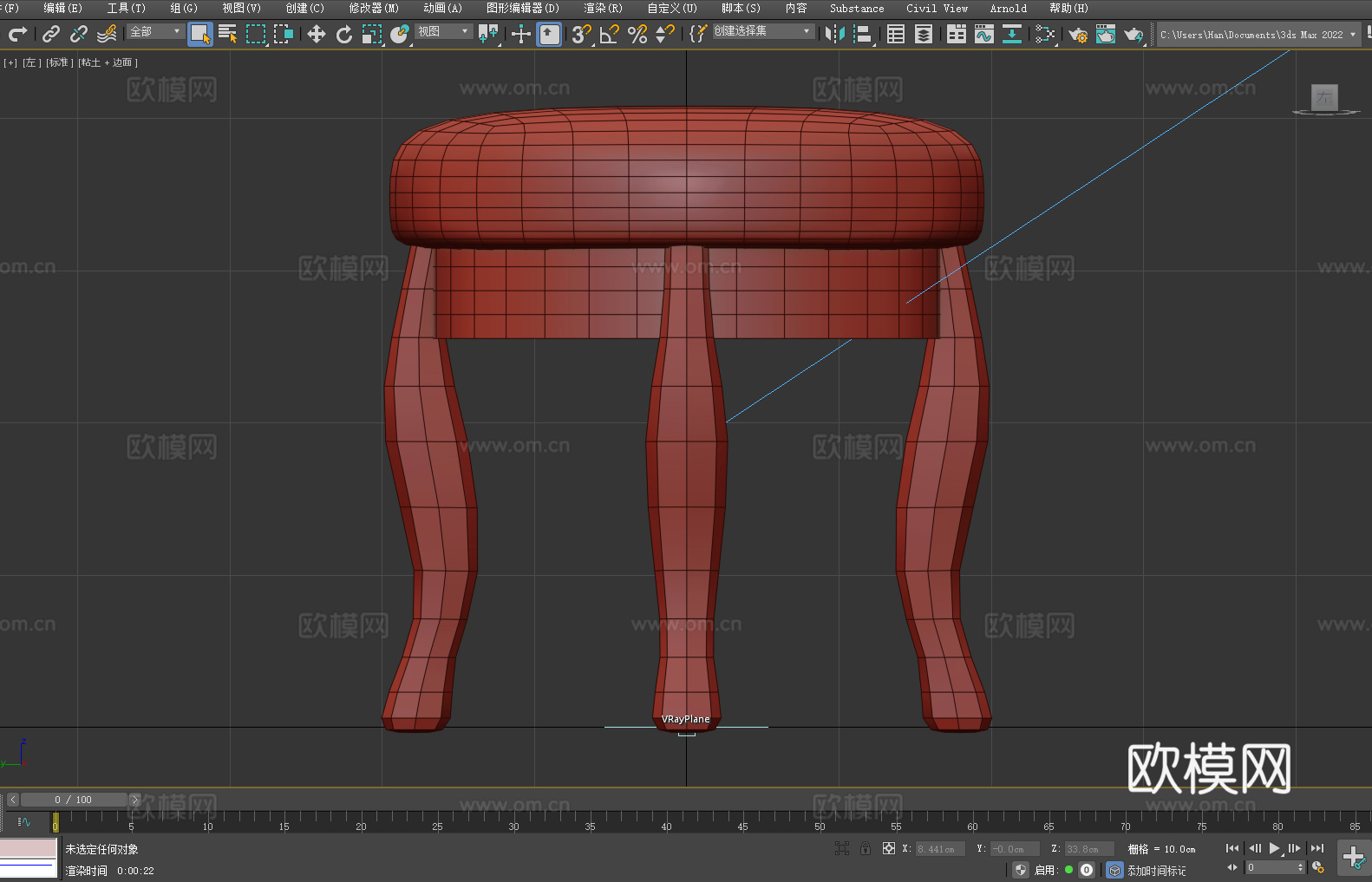Toggle Window/Crossing selection mode
Viewport: 1372px width, 882px height.
[x=284, y=34]
